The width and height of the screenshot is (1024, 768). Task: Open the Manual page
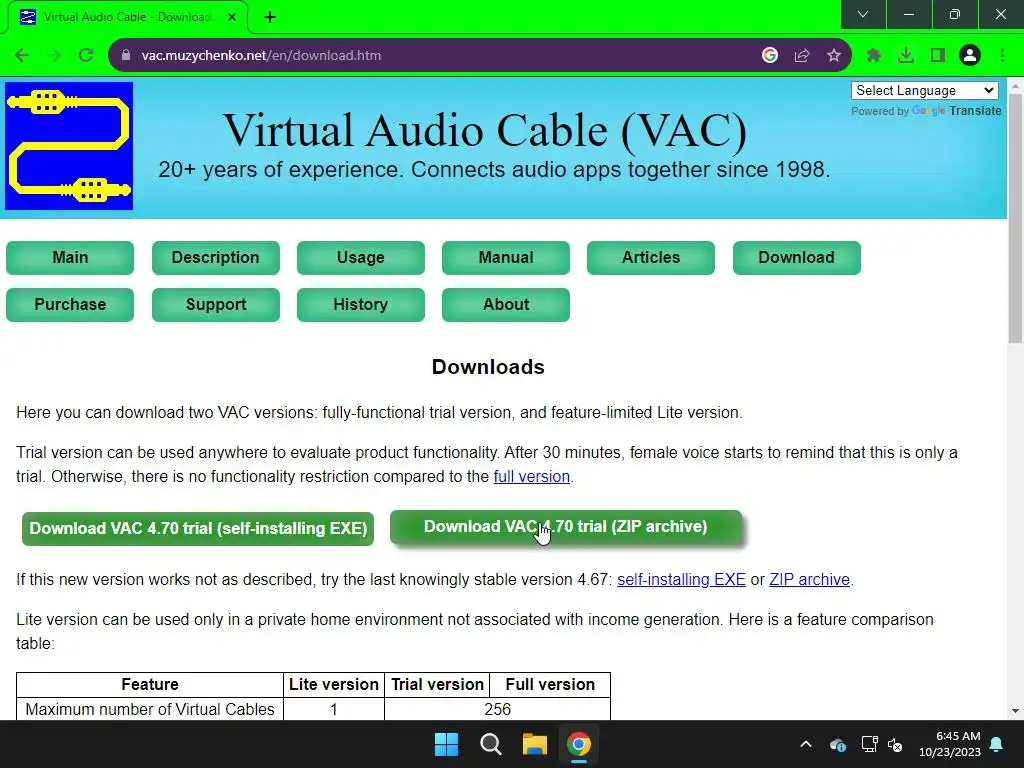(x=505, y=257)
